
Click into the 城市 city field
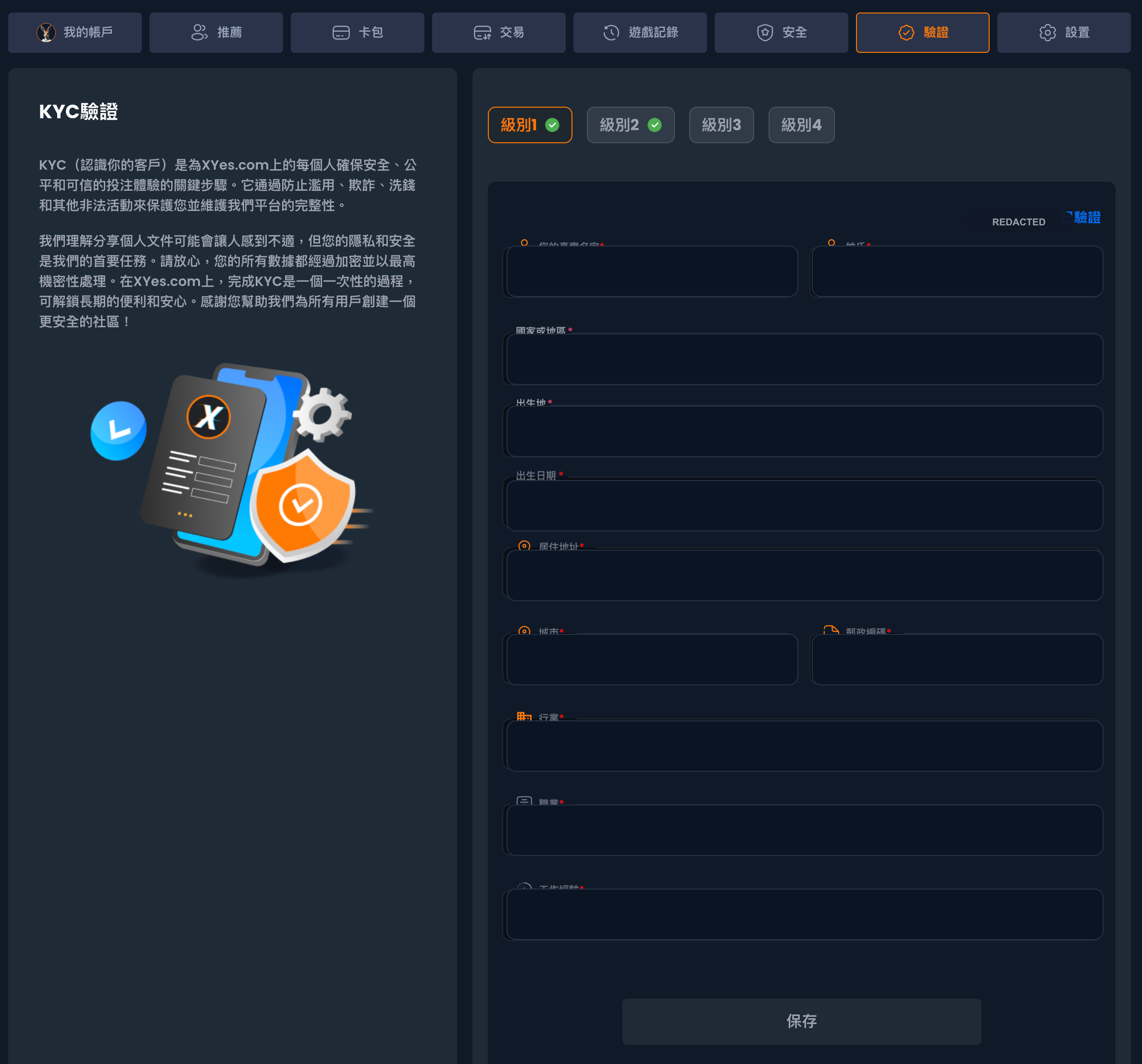652,659
